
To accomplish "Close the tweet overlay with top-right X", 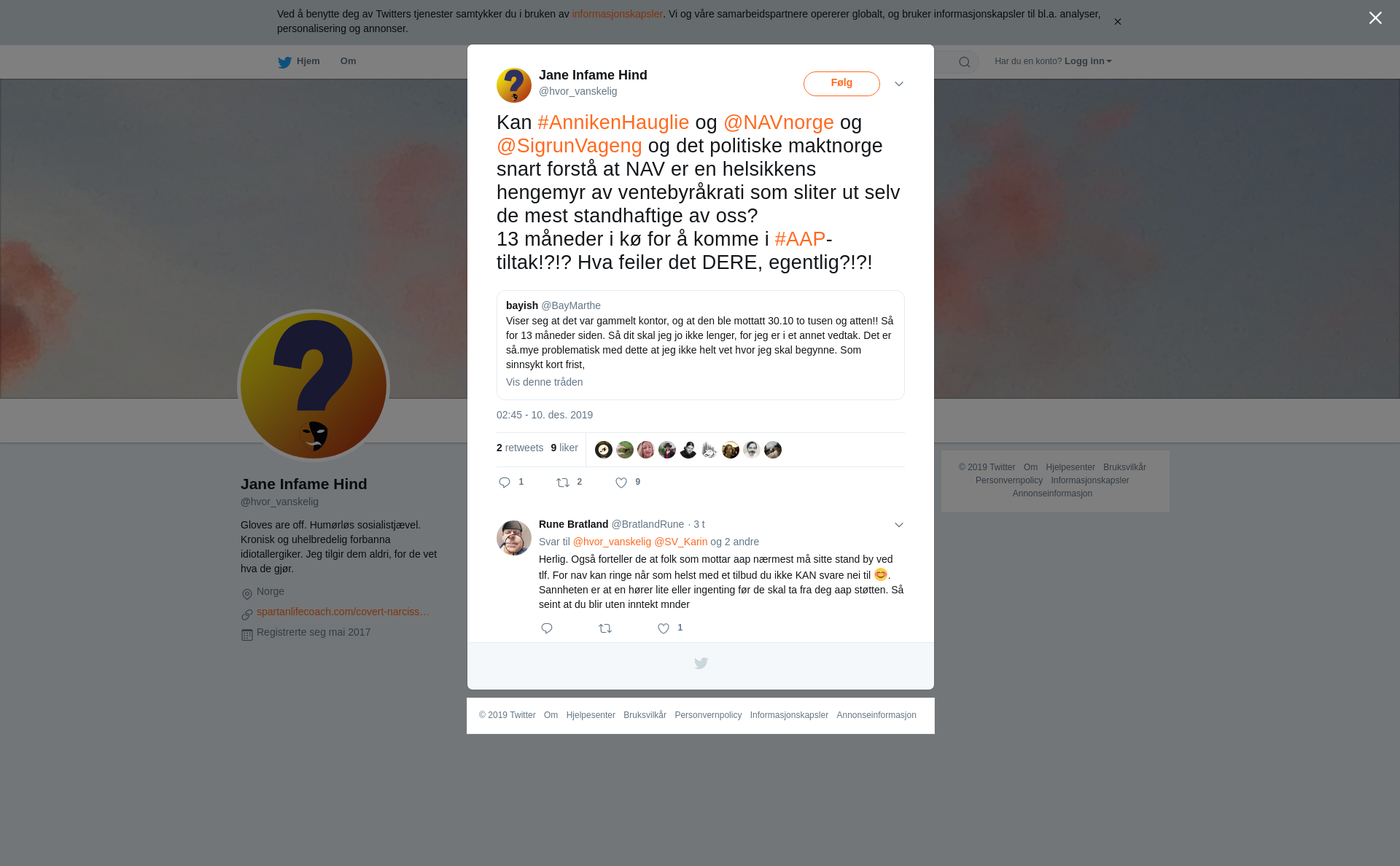I will click(1375, 17).
